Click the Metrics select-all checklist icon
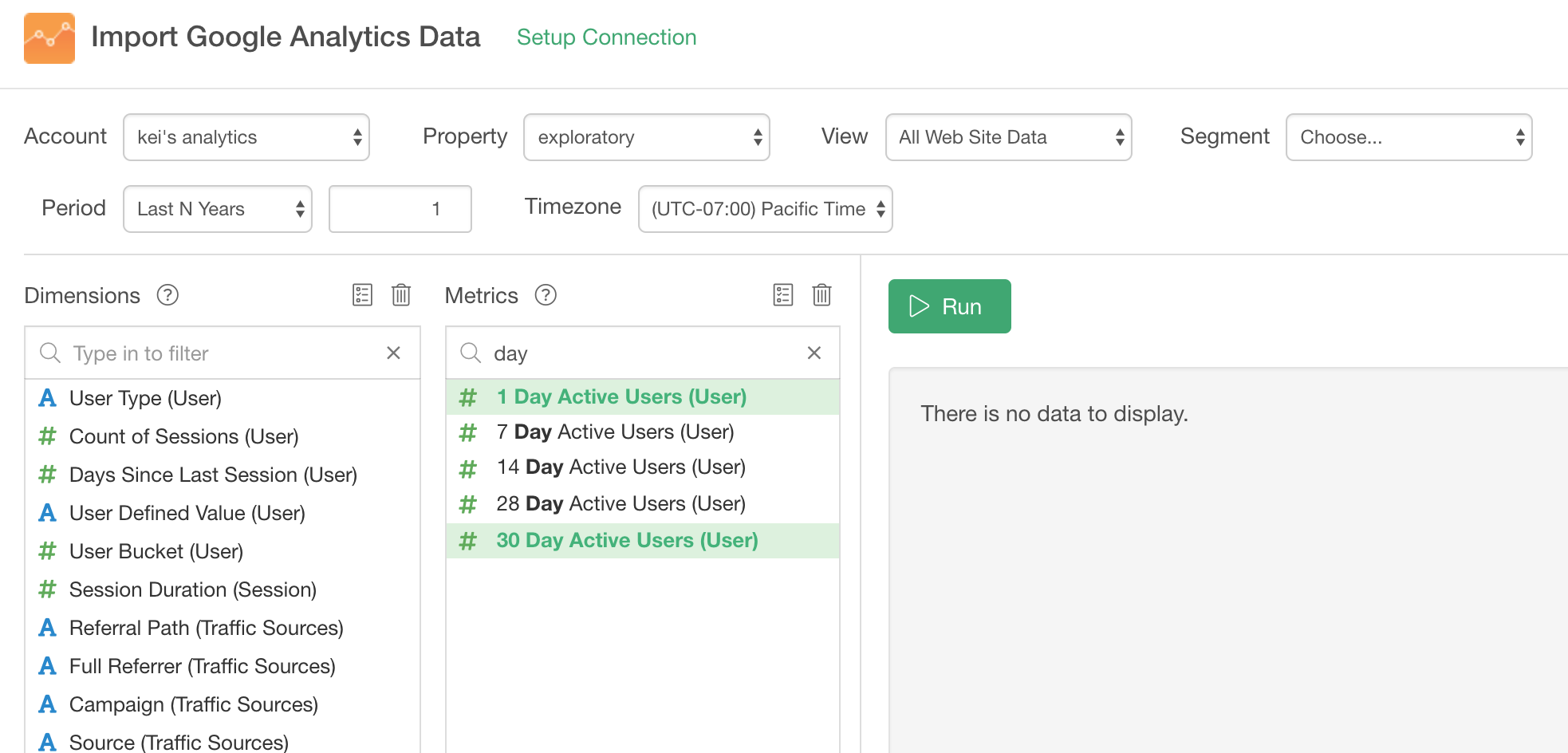 (783, 295)
